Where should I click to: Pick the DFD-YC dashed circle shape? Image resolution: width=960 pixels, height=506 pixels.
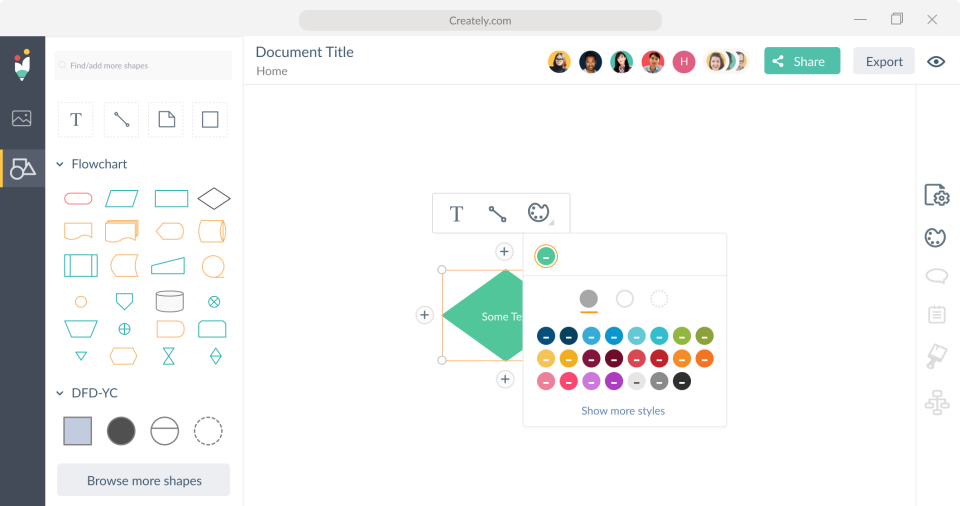click(208, 431)
